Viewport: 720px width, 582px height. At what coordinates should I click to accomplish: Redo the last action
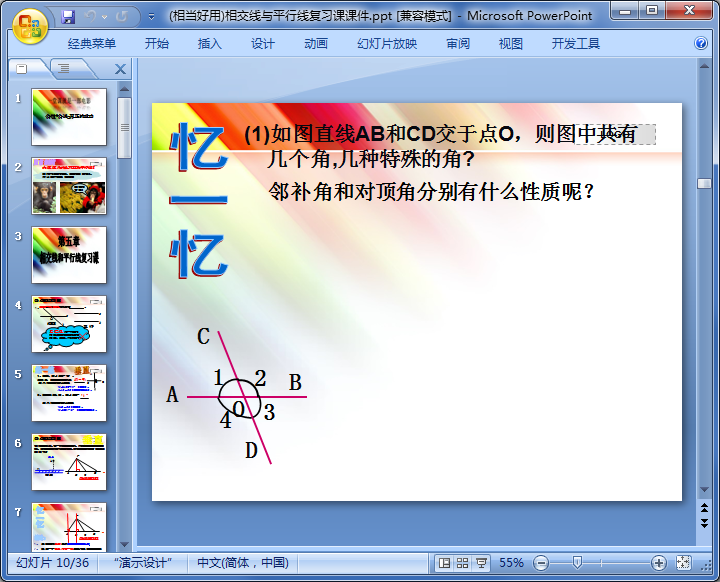(121, 17)
